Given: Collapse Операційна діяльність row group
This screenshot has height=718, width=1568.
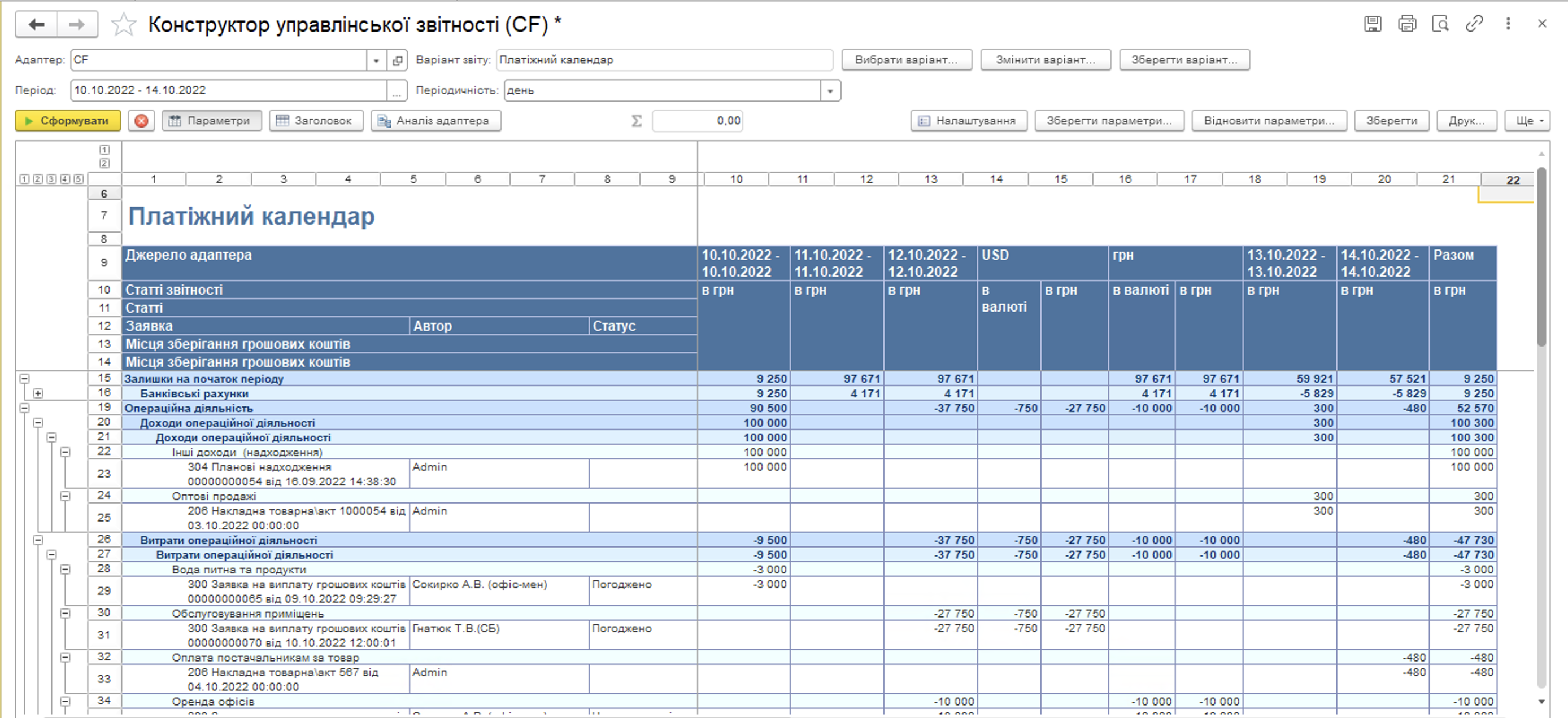Looking at the screenshot, I should click(x=24, y=408).
